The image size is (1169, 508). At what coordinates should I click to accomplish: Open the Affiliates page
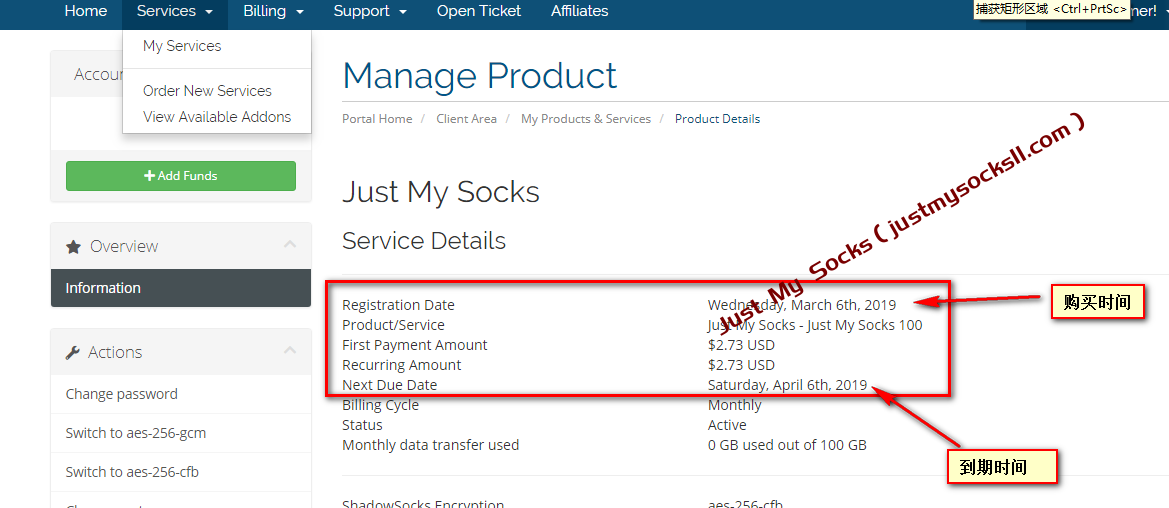tap(579, 11)
